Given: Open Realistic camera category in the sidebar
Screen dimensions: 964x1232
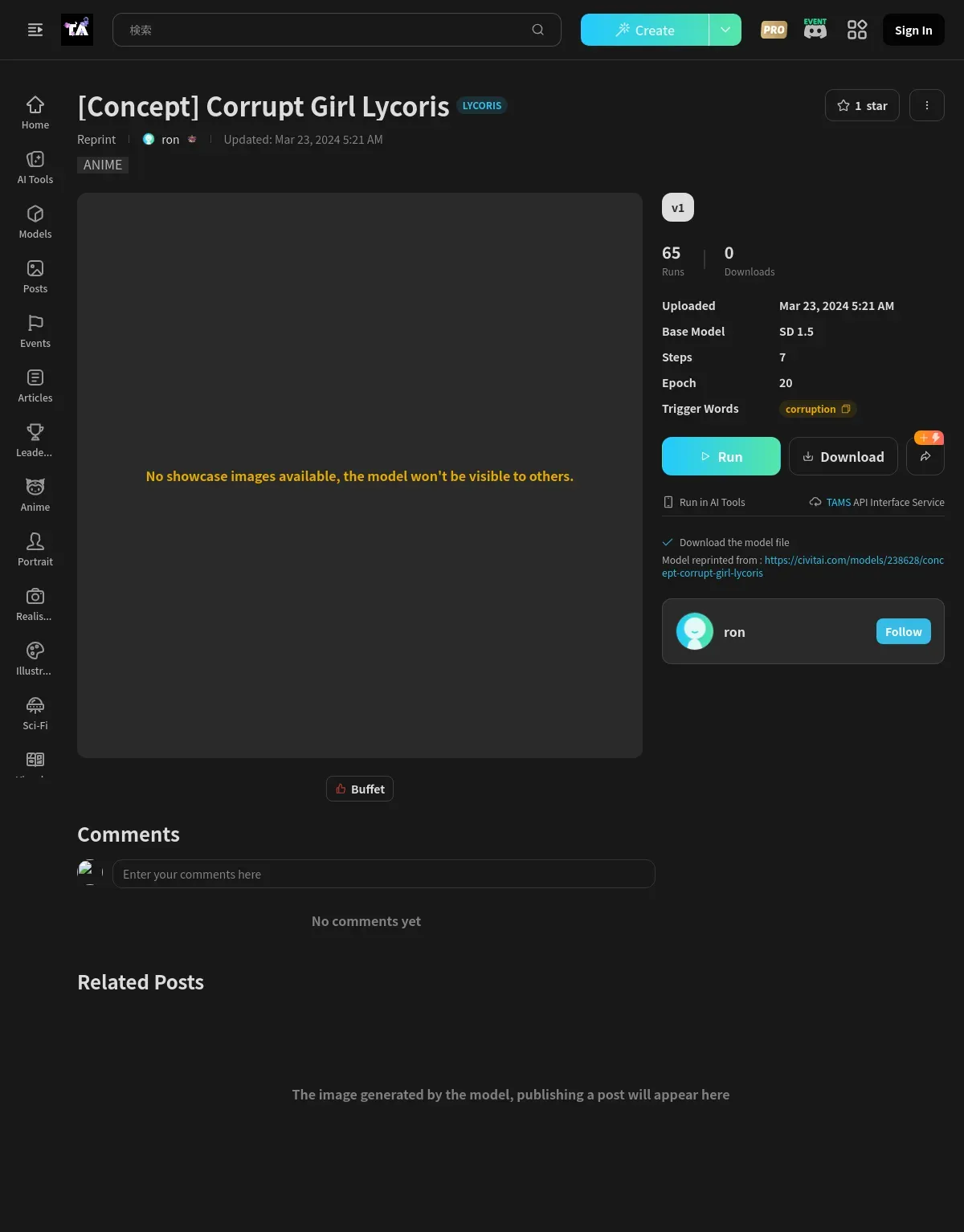Looking at the screenshot, I should click(35, 605).
